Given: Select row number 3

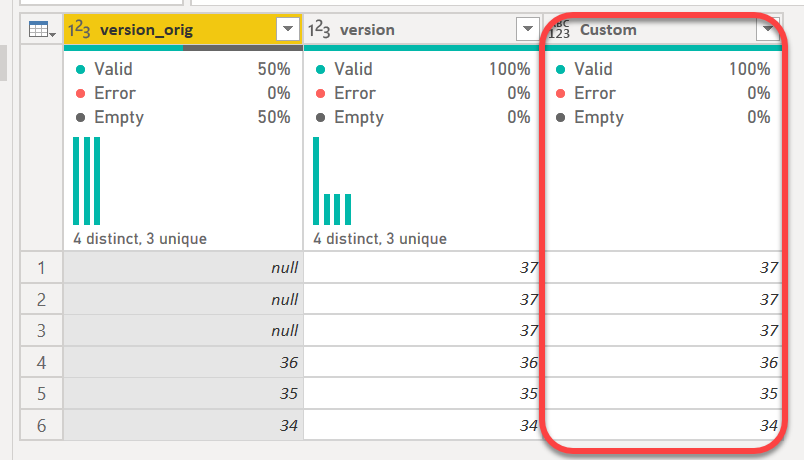Looking at the screenshot, I should (42, 330).
